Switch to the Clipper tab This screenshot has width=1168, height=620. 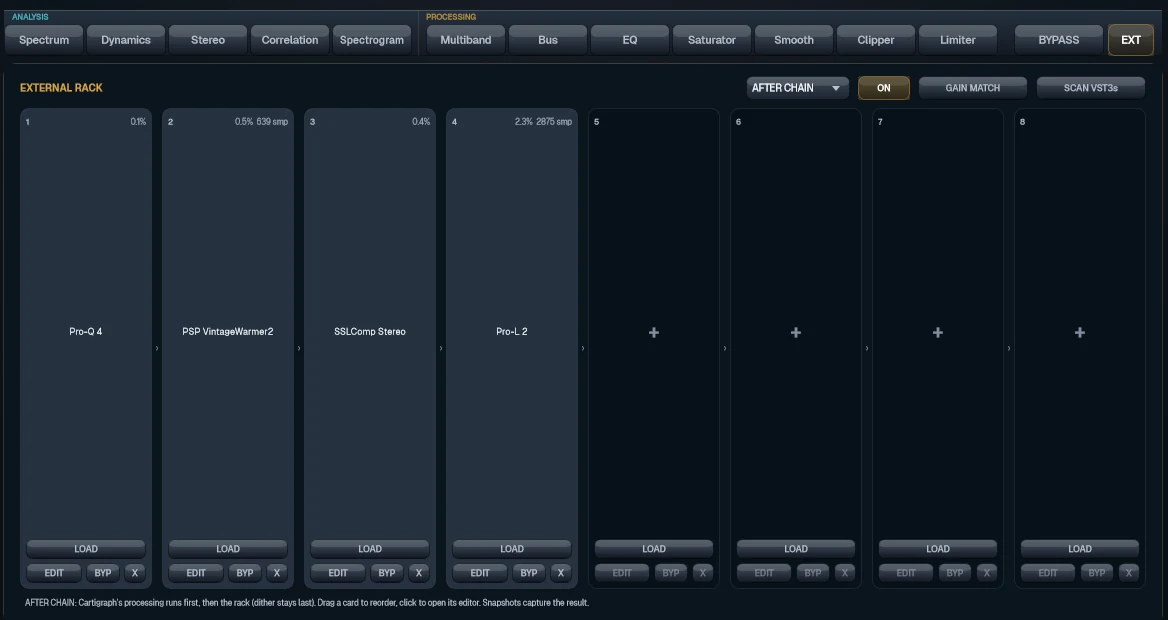[x=875, y=40]
